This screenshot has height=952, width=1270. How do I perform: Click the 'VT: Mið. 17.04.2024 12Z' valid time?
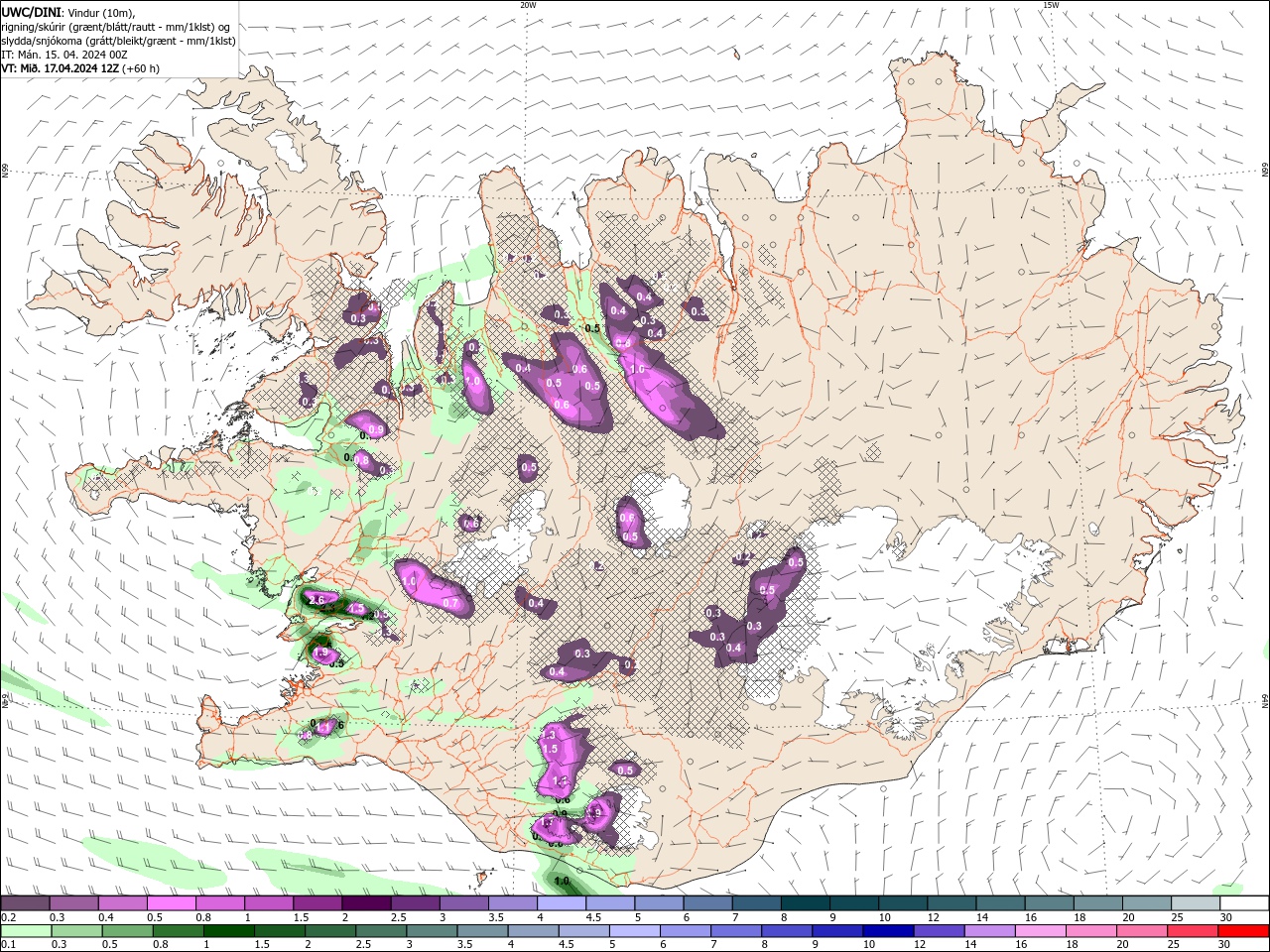(x=61, y=68)
